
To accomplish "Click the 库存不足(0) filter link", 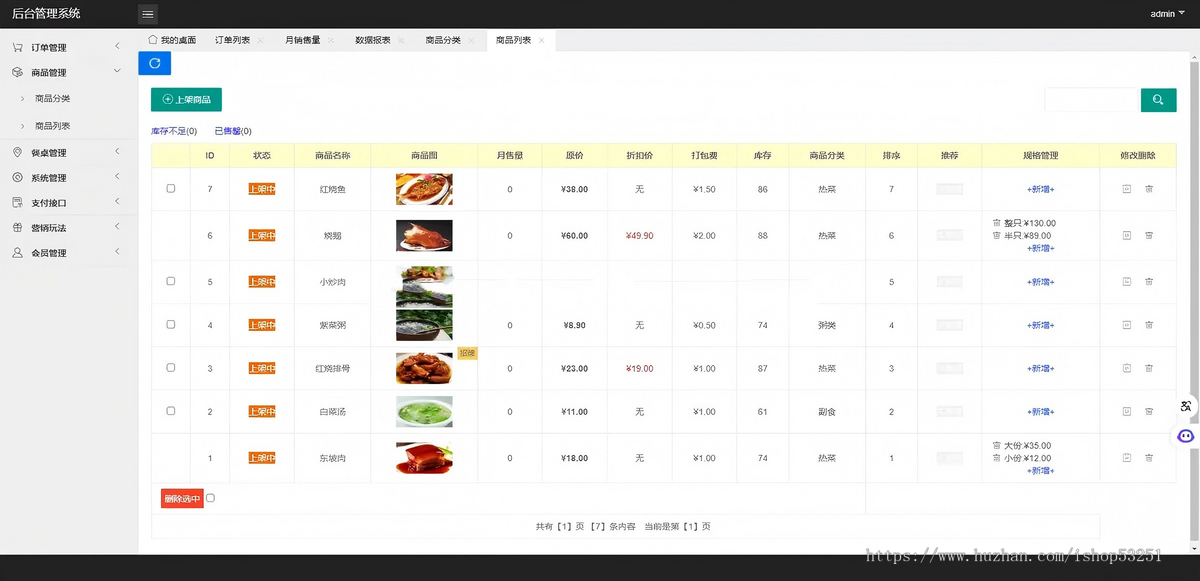I will (x=174, y=131).
